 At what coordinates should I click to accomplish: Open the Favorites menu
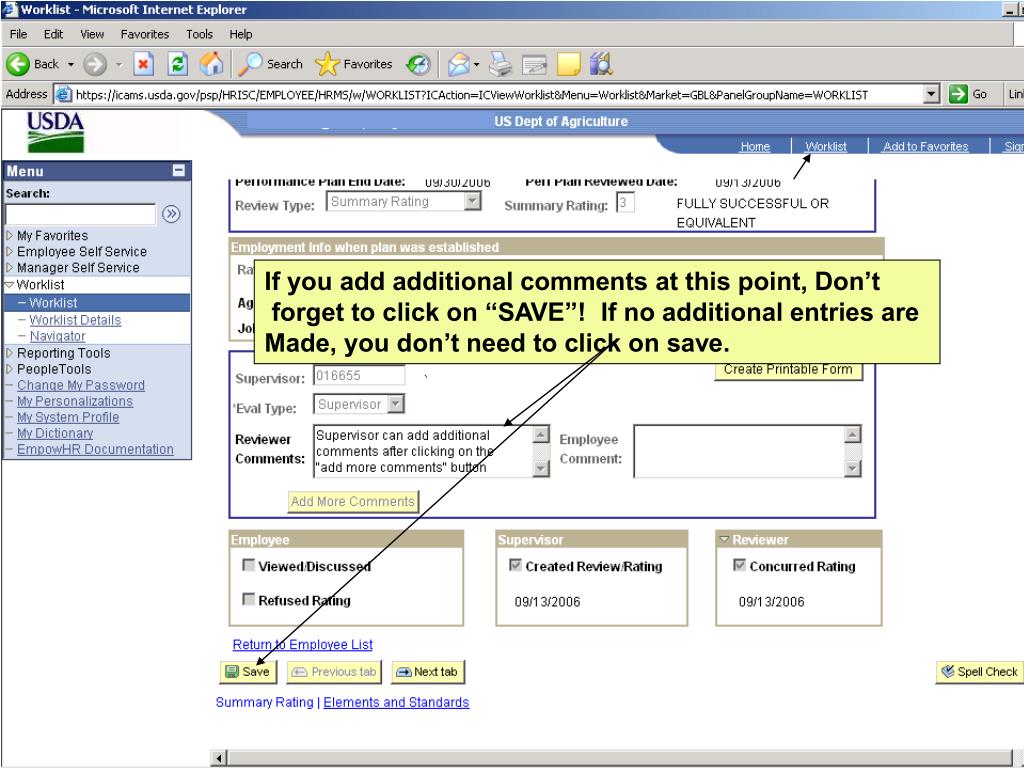[145, 34]
